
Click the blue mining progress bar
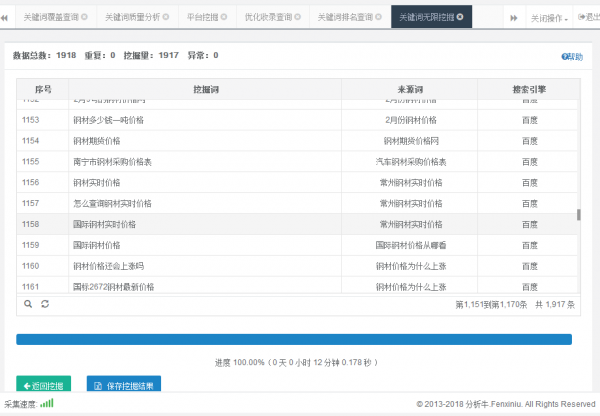click(x=294, y=339)
